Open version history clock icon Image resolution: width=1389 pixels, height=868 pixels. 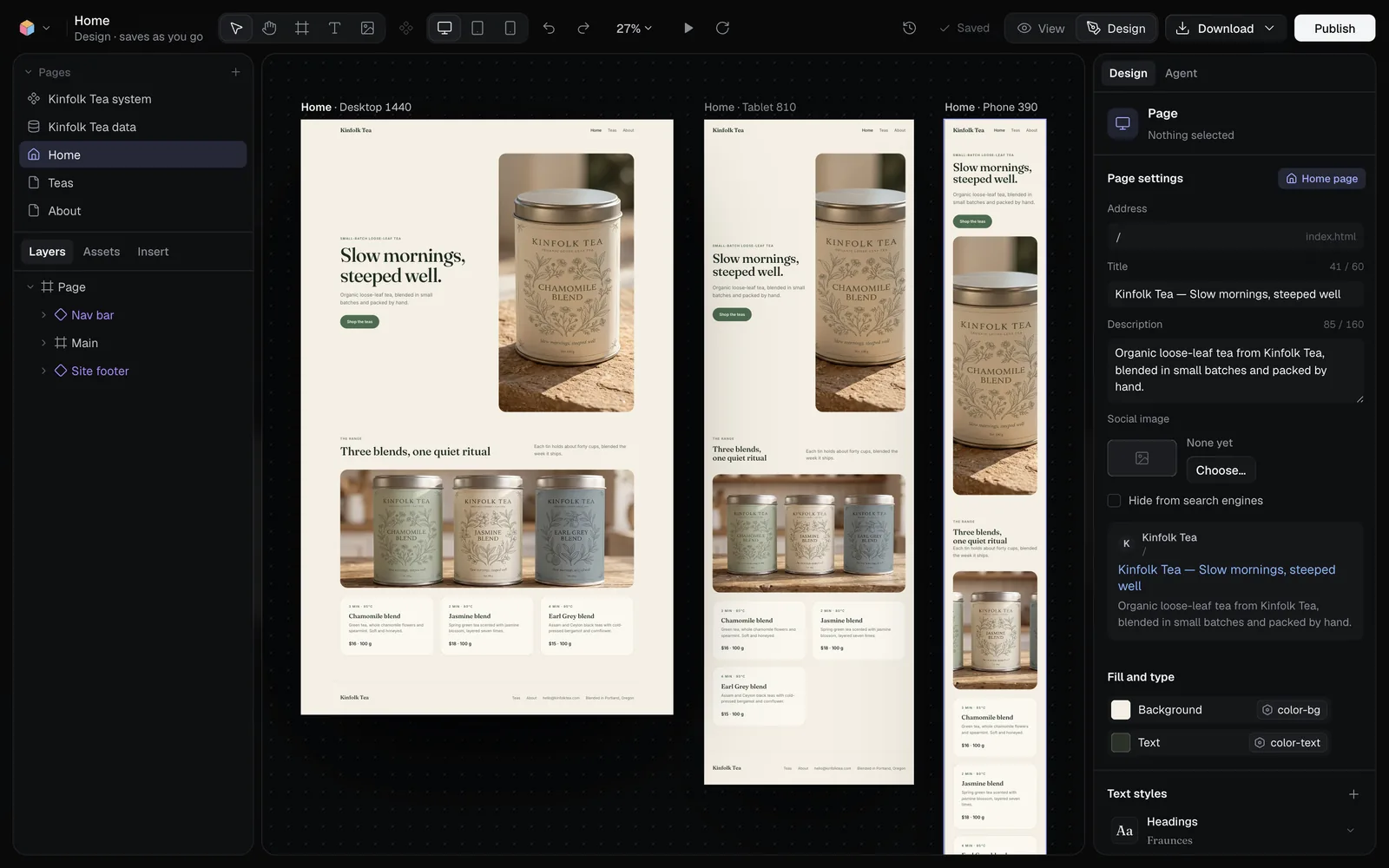910,28
